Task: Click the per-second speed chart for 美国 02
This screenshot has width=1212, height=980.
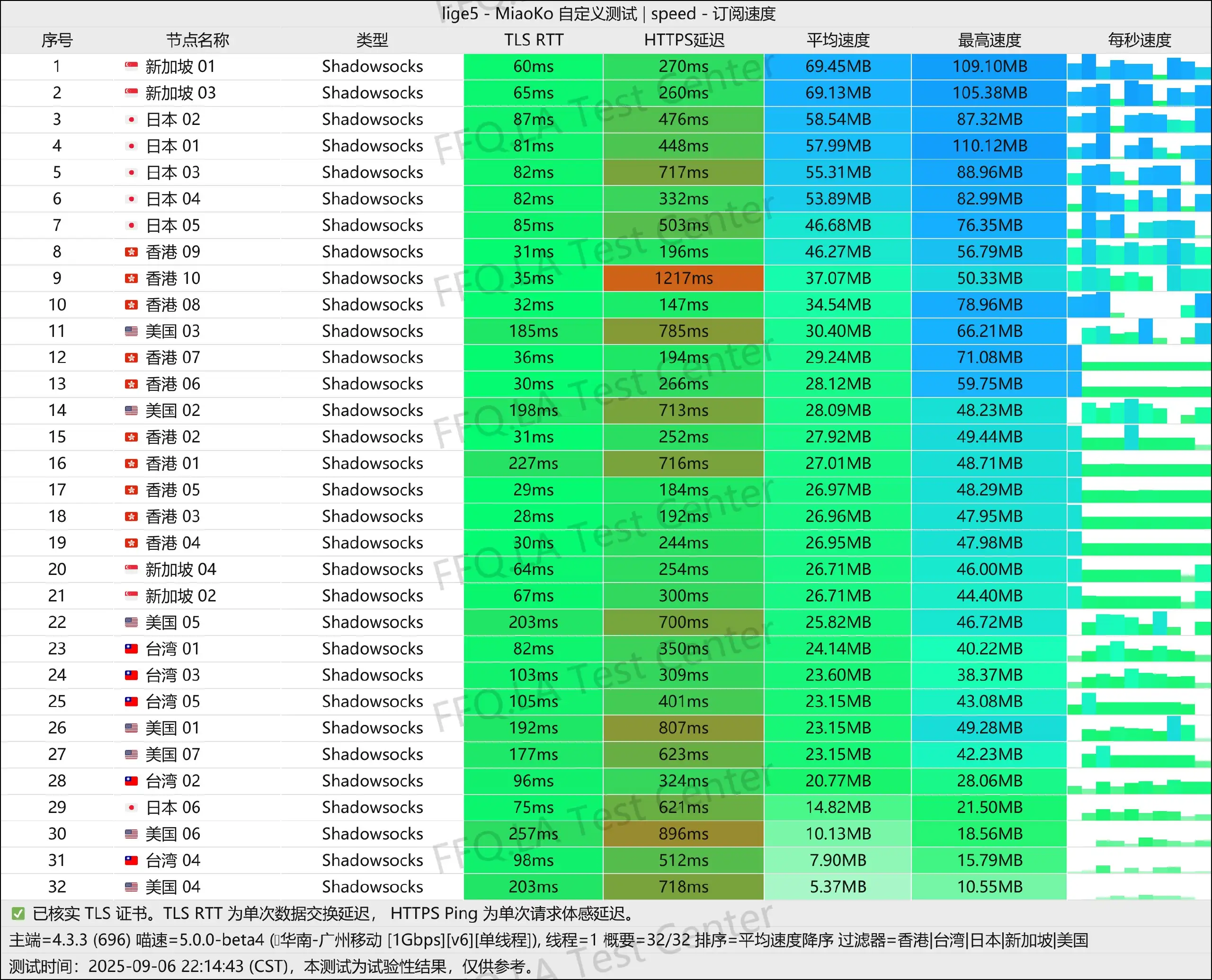Action: 1139,410
